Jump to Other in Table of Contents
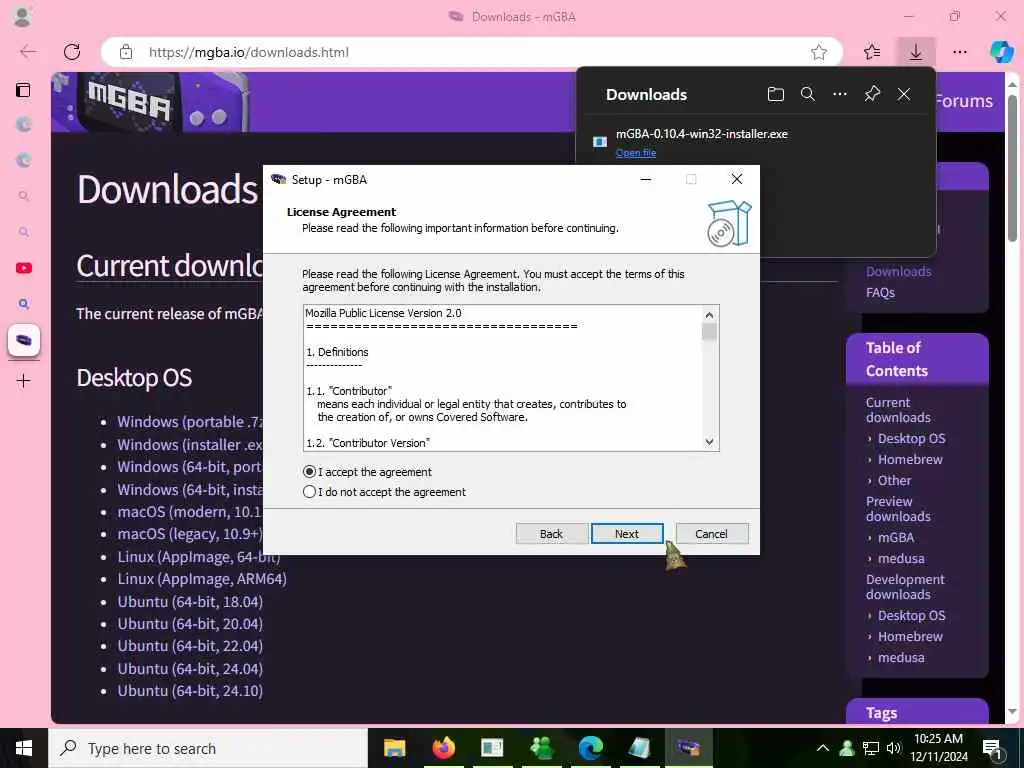The width and height of the screenshot is (1024, 768). (894, 480)
